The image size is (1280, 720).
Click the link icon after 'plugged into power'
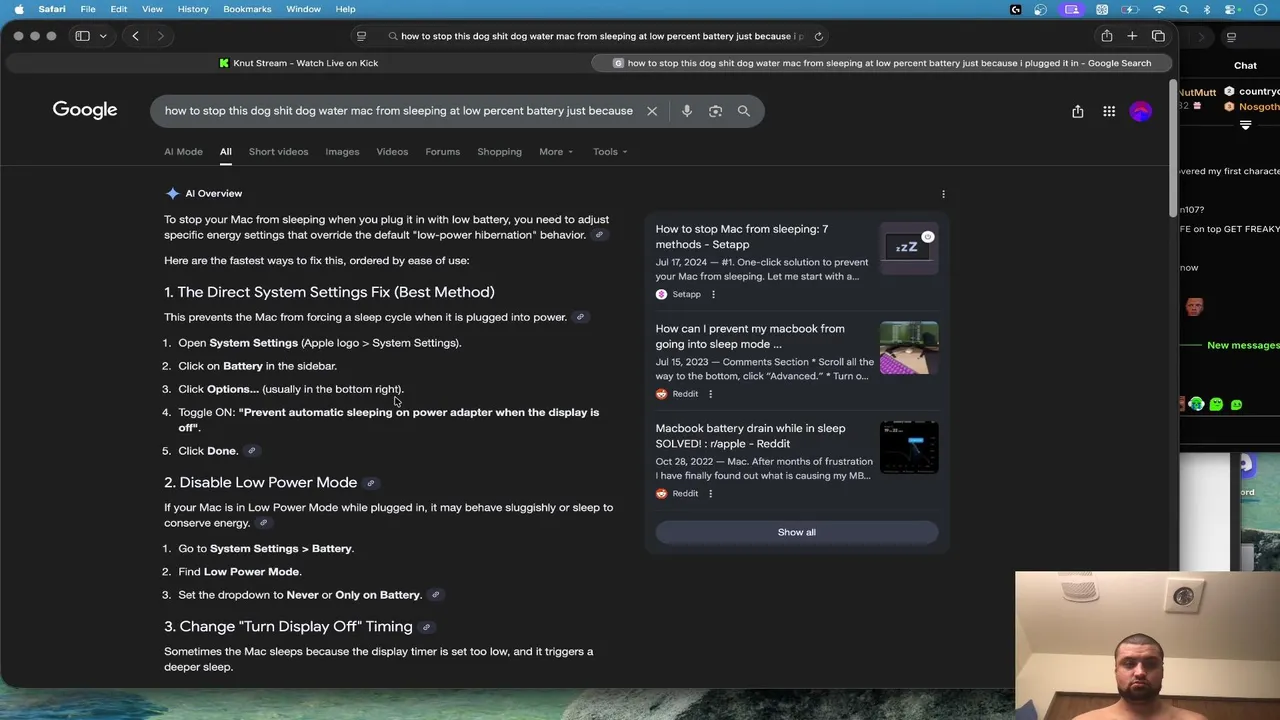pyautogui.click(x=580, y=317)
